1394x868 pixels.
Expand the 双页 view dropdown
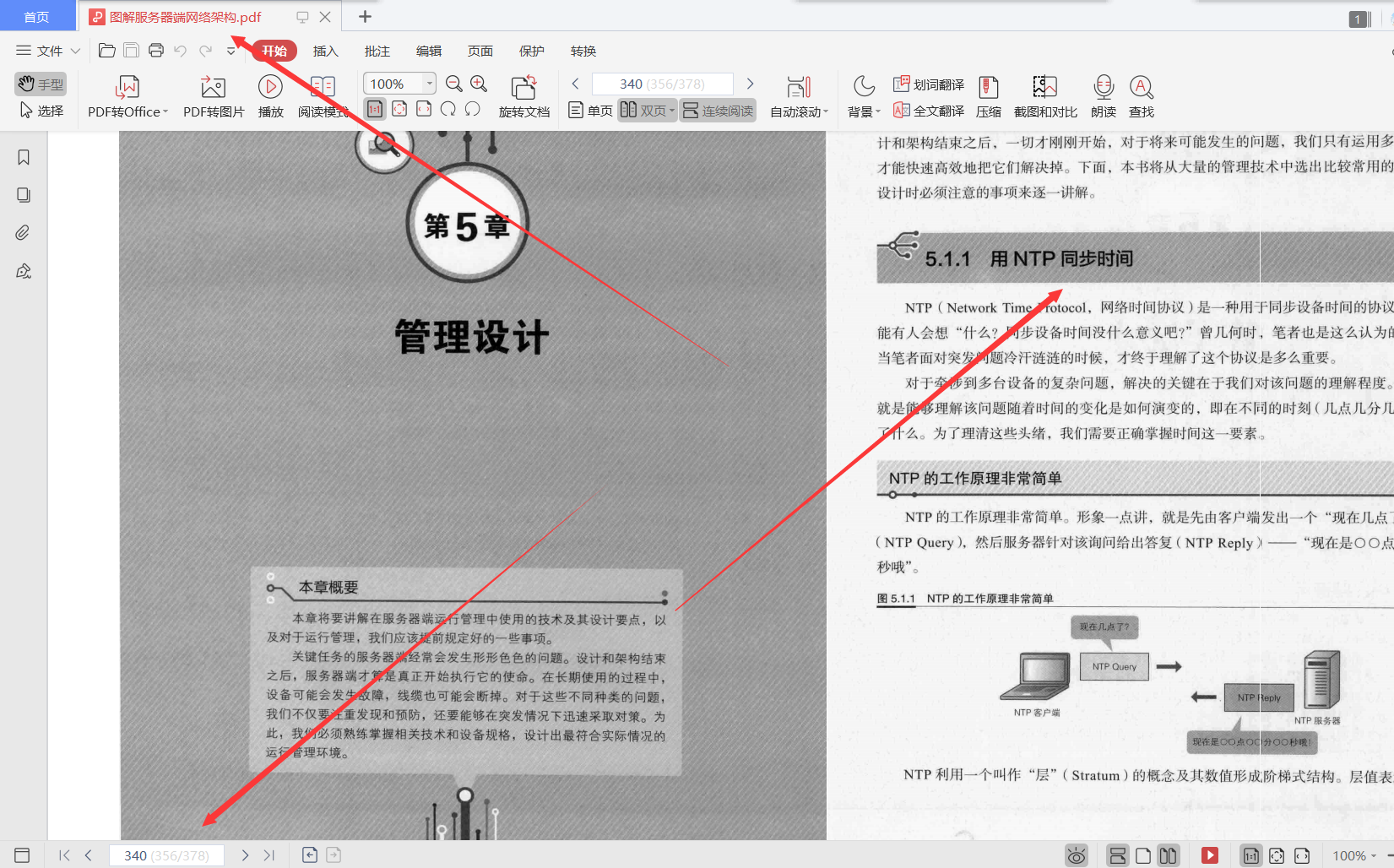pos(672,111)
